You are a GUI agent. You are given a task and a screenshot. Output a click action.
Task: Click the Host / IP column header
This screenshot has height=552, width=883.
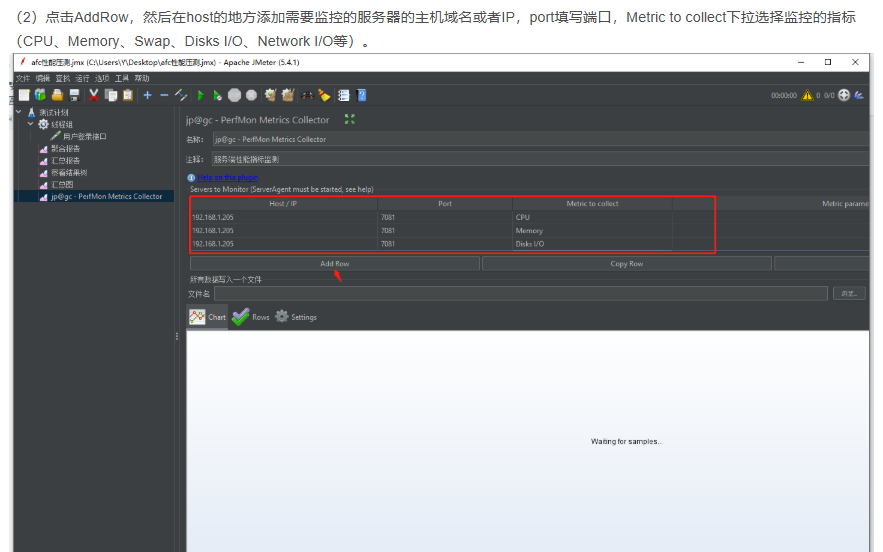[283, 203]
